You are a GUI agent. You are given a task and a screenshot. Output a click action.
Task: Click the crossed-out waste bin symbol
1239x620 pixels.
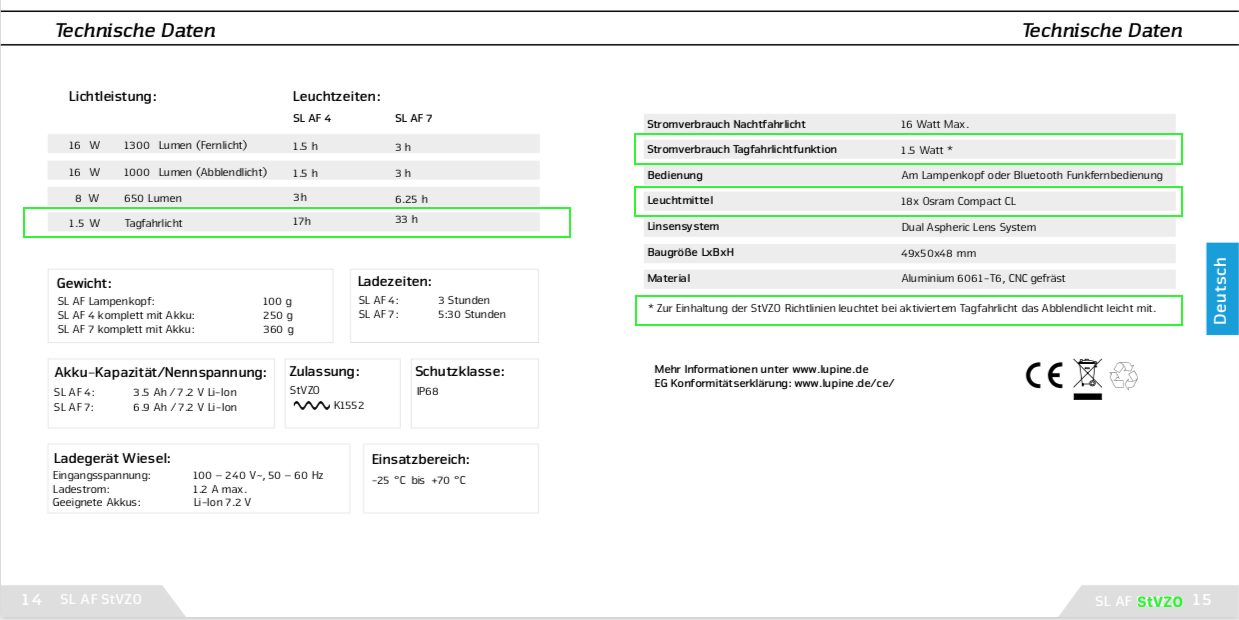tap(1086, 377)
